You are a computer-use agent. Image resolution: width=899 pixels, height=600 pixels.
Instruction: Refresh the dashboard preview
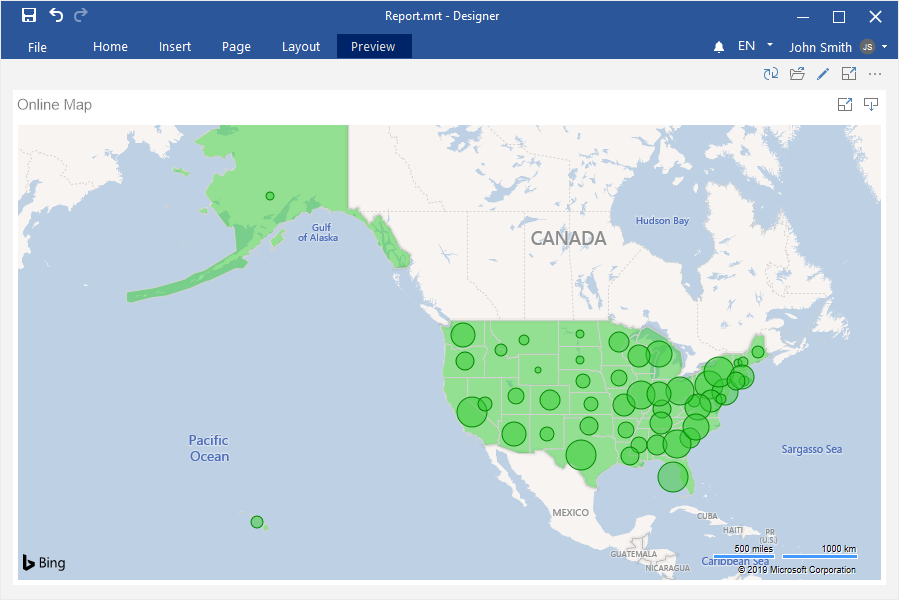770,74
